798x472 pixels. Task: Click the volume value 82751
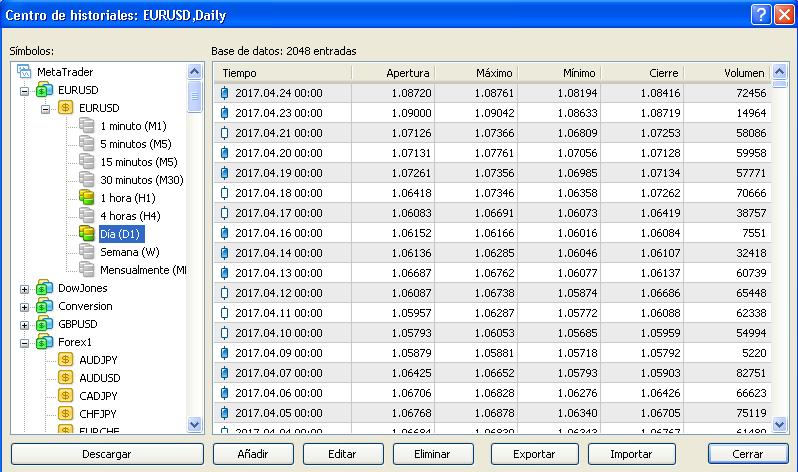[x=751, y=373]
